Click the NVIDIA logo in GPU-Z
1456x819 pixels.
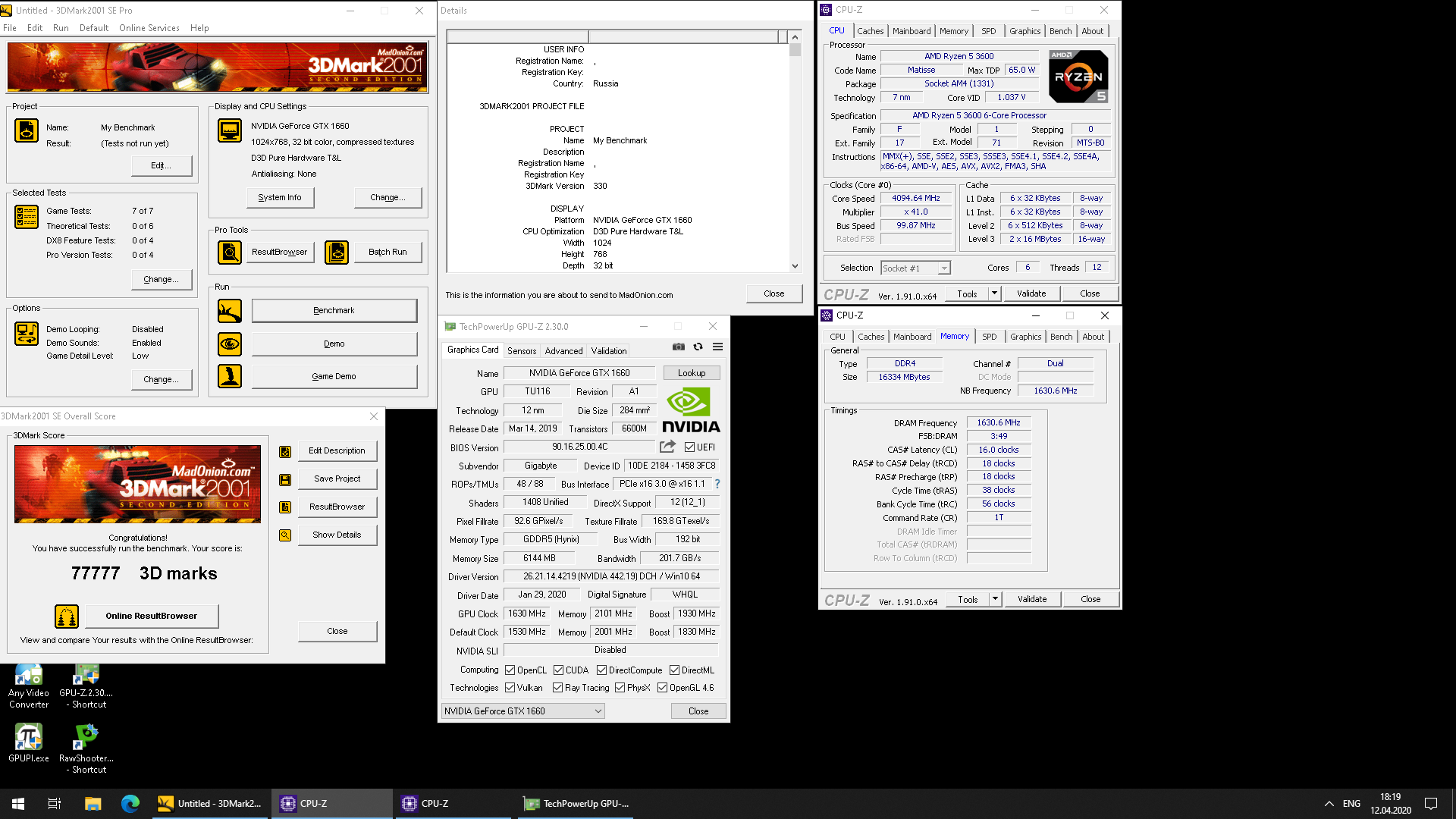691,410
